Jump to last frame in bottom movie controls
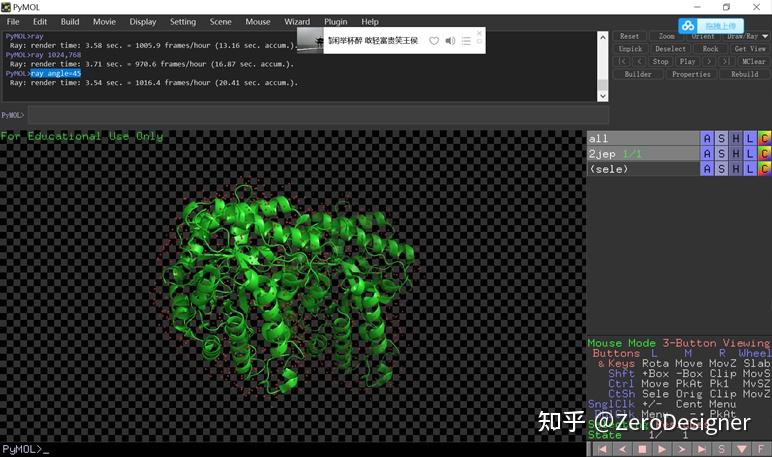 tap(702, 449)
